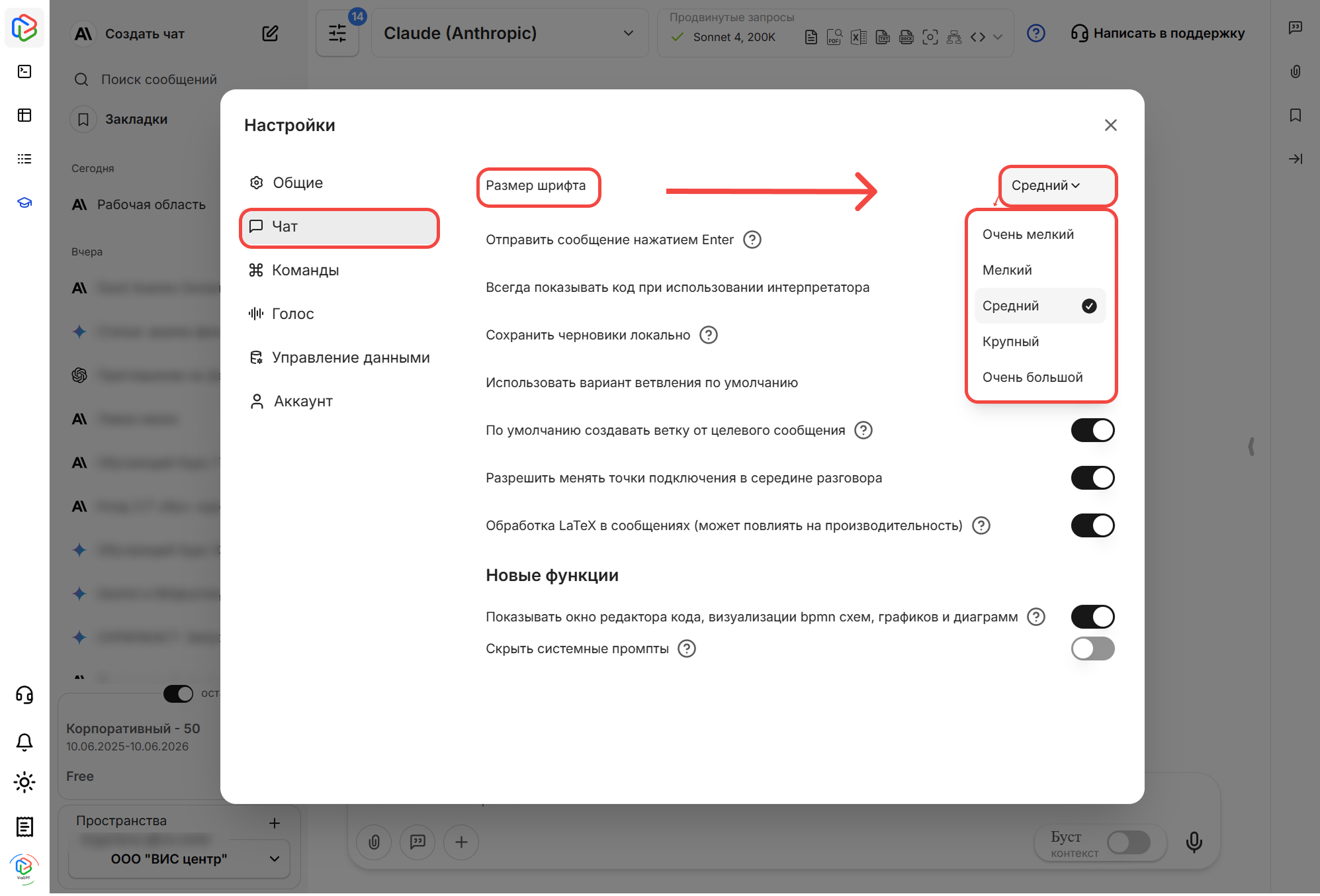
Task: Toggle the switch above Корпоративный plan card
Action: (x=178, y=694)
